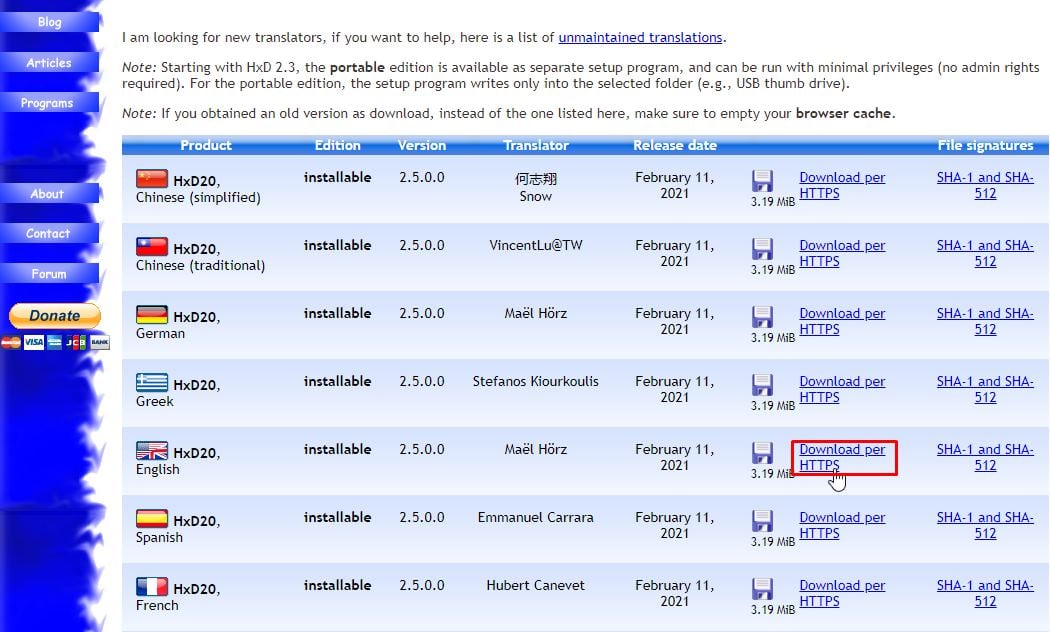Viewport: 1050px width, 632px height.
Task: Download HxD Chinese (traditional) per HTTPS
Action: 842,253
